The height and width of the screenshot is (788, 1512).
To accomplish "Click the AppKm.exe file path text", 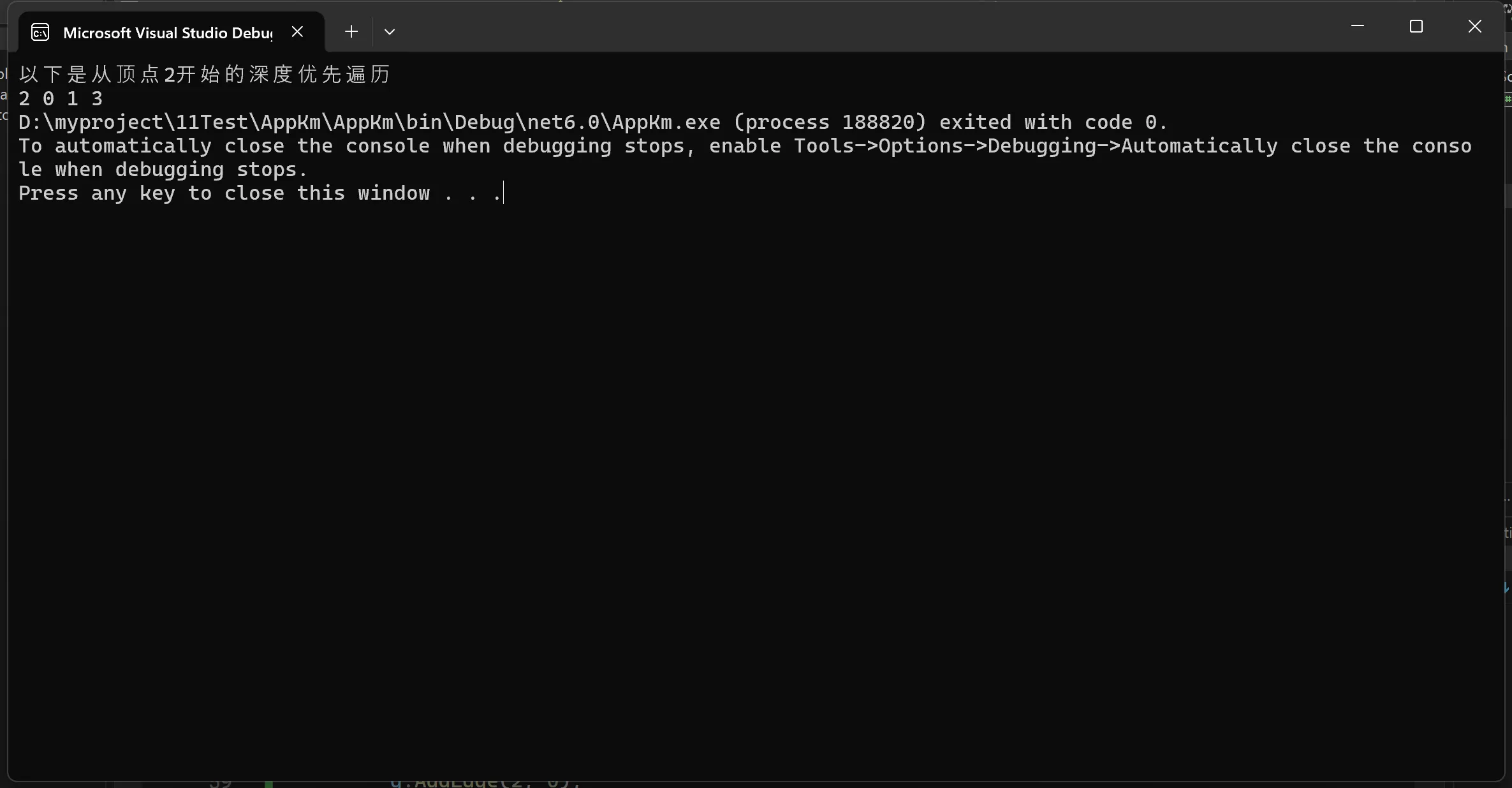I will [x=370, y=123].
